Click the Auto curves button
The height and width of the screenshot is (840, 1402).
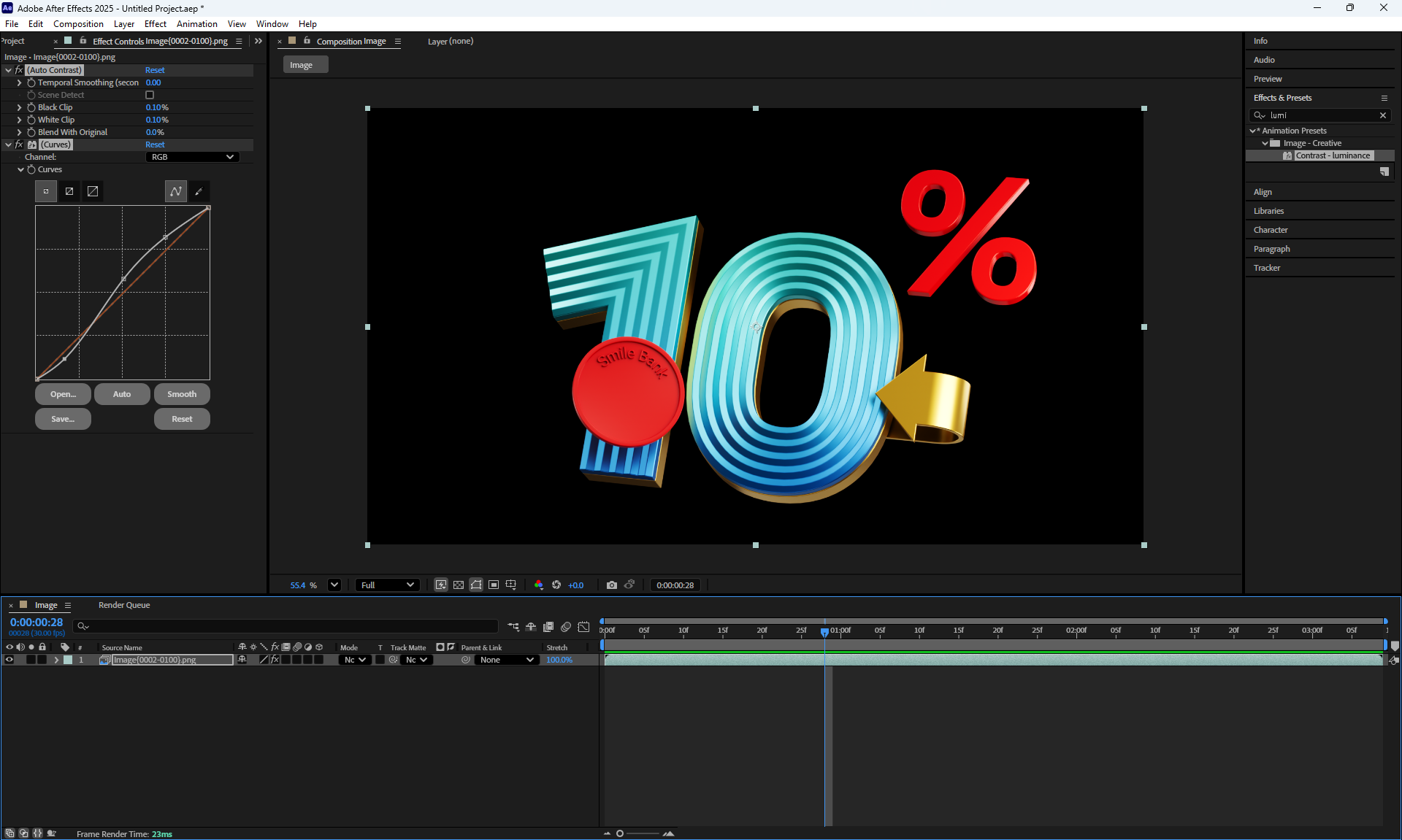click(122, 394)
